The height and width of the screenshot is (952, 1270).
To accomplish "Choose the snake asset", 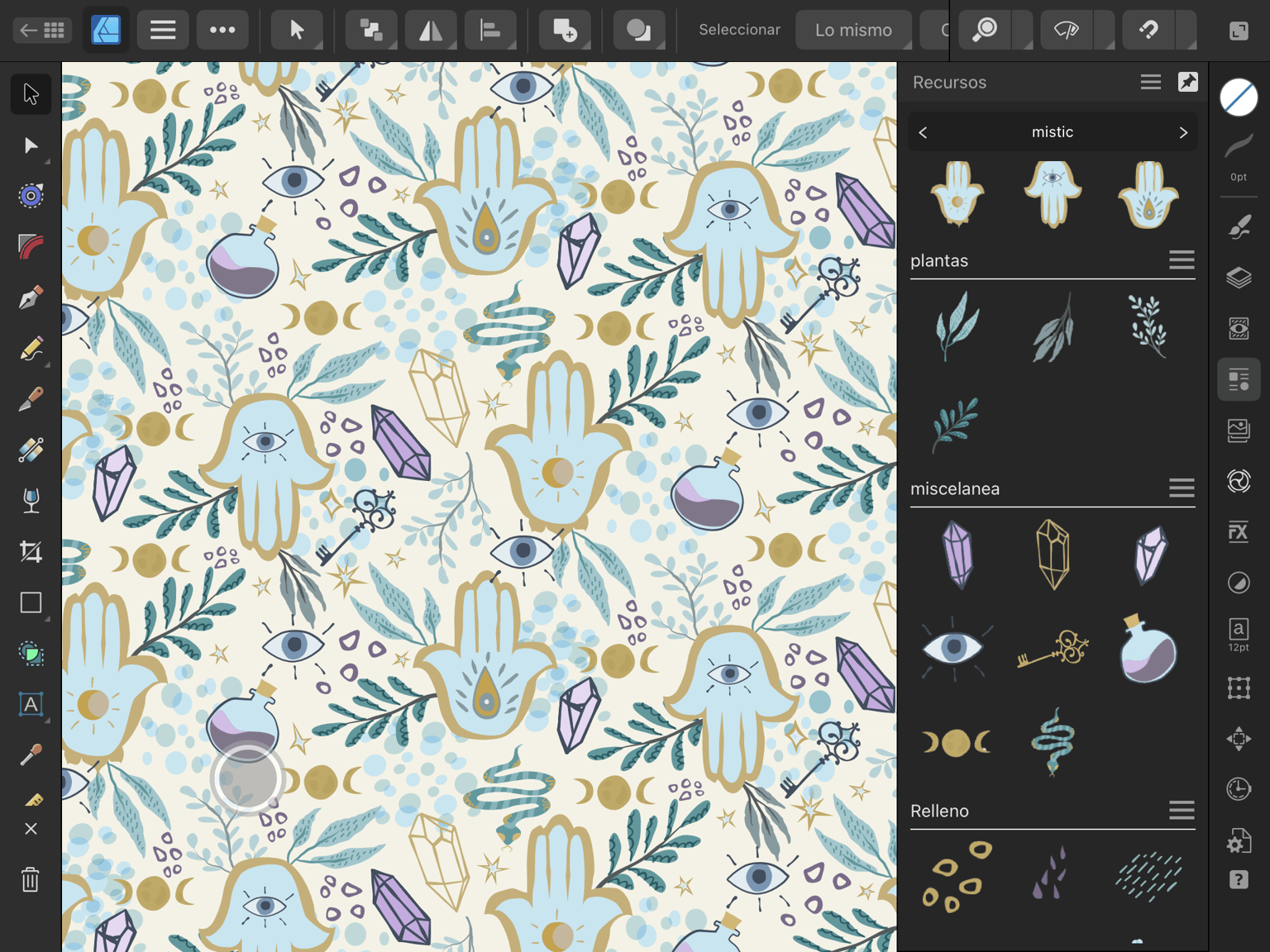I will click(1053, 741).
